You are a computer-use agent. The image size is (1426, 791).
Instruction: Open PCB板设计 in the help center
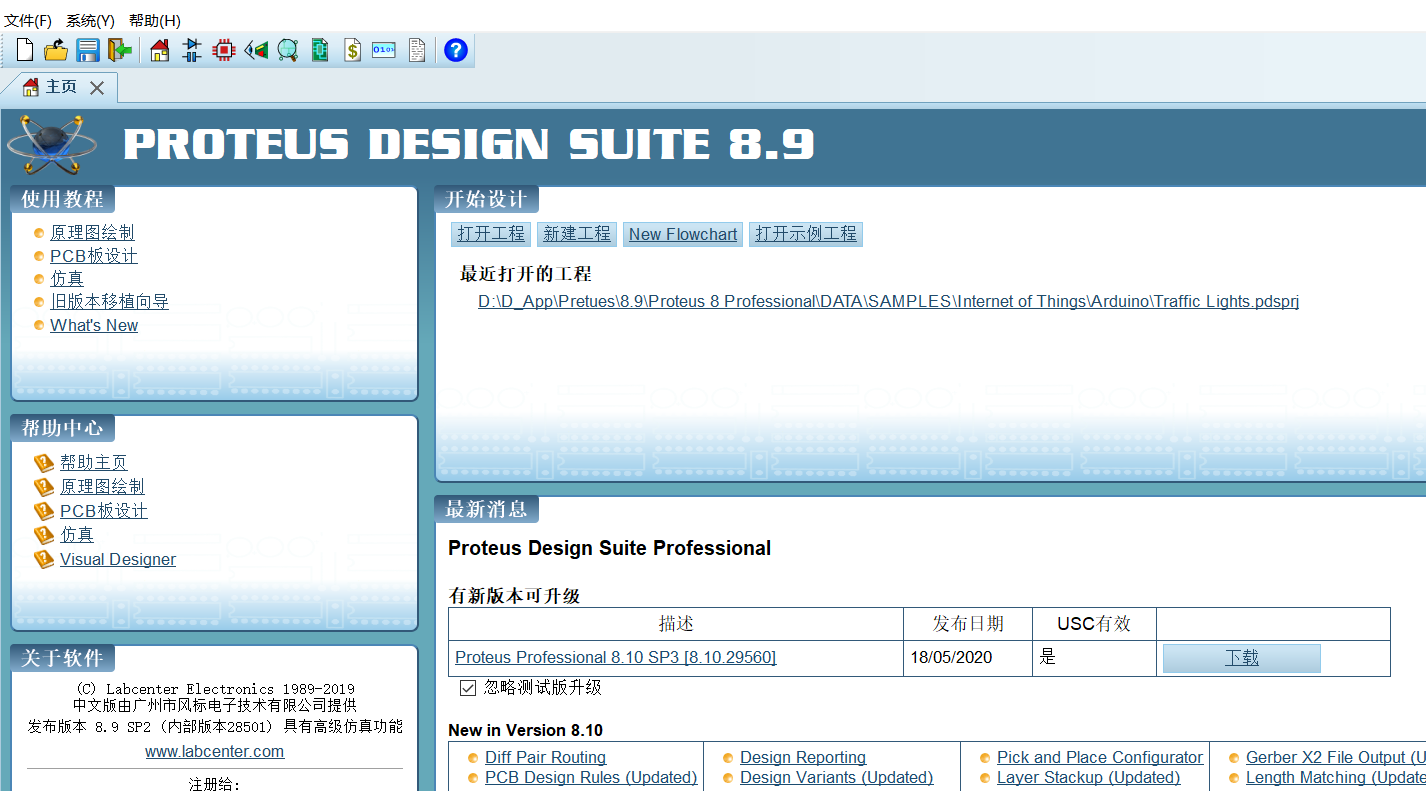click(104, 511)
